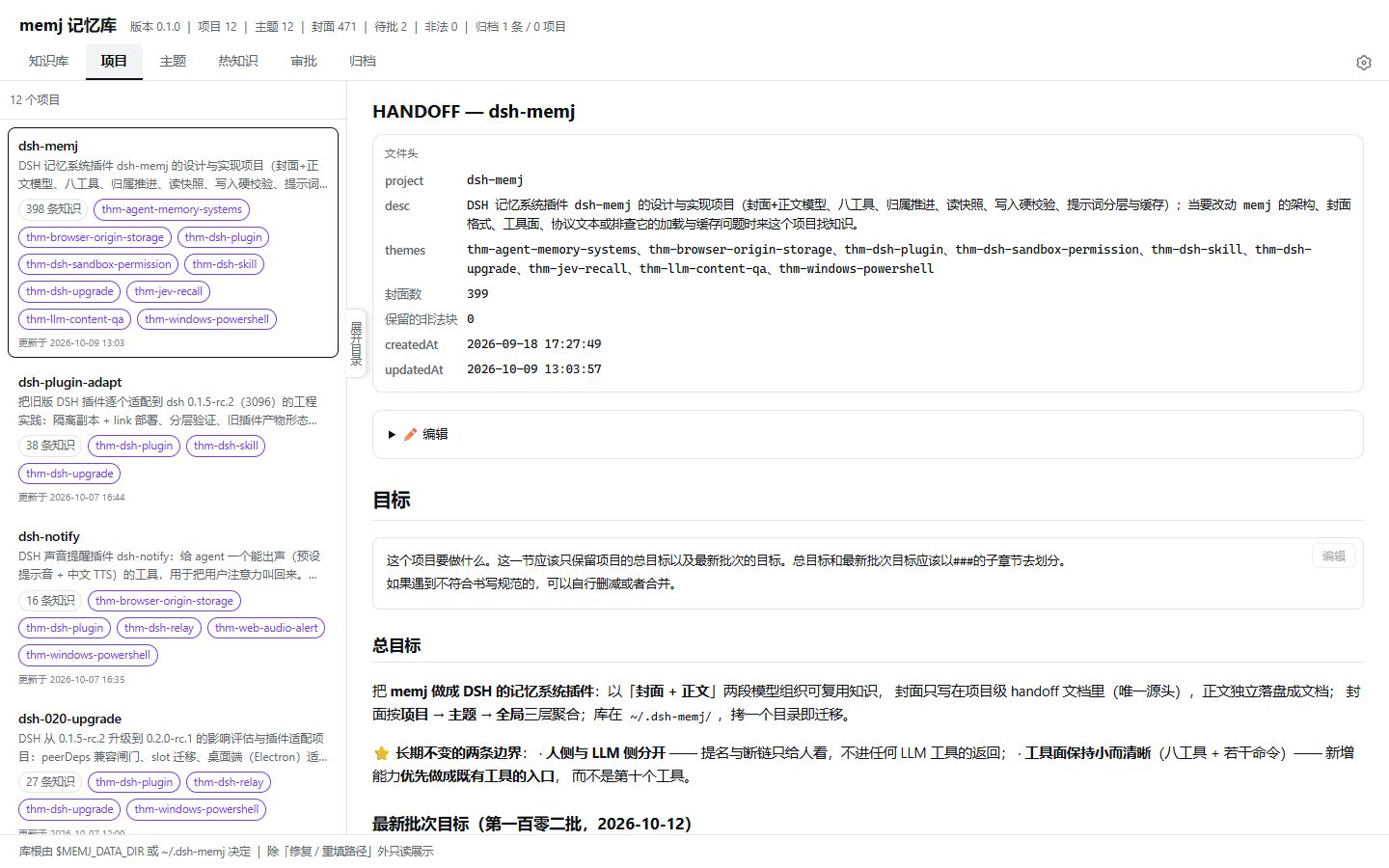The height and width of the screenshot is (868, 1389).
Task: Open the 主题 tab
Action: (x=173, y=61)
